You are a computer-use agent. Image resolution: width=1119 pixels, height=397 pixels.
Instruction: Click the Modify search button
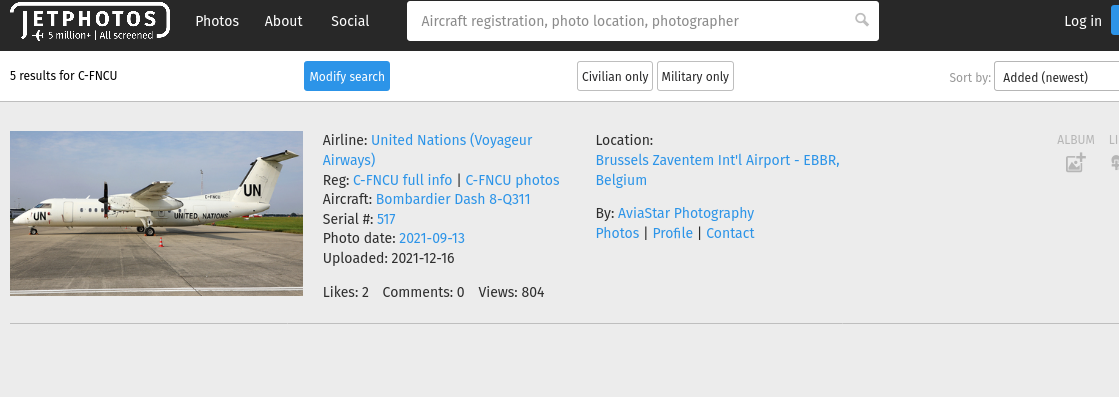pyautogui.click(x=347, y=76)
